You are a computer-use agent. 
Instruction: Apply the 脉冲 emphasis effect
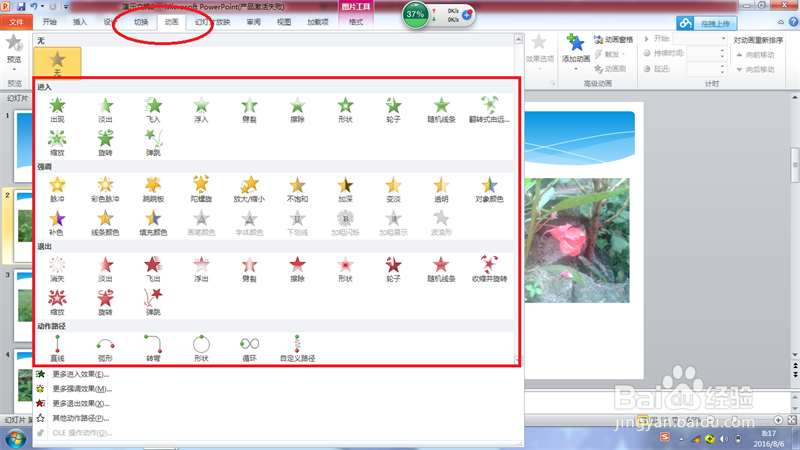pos(57,189)
